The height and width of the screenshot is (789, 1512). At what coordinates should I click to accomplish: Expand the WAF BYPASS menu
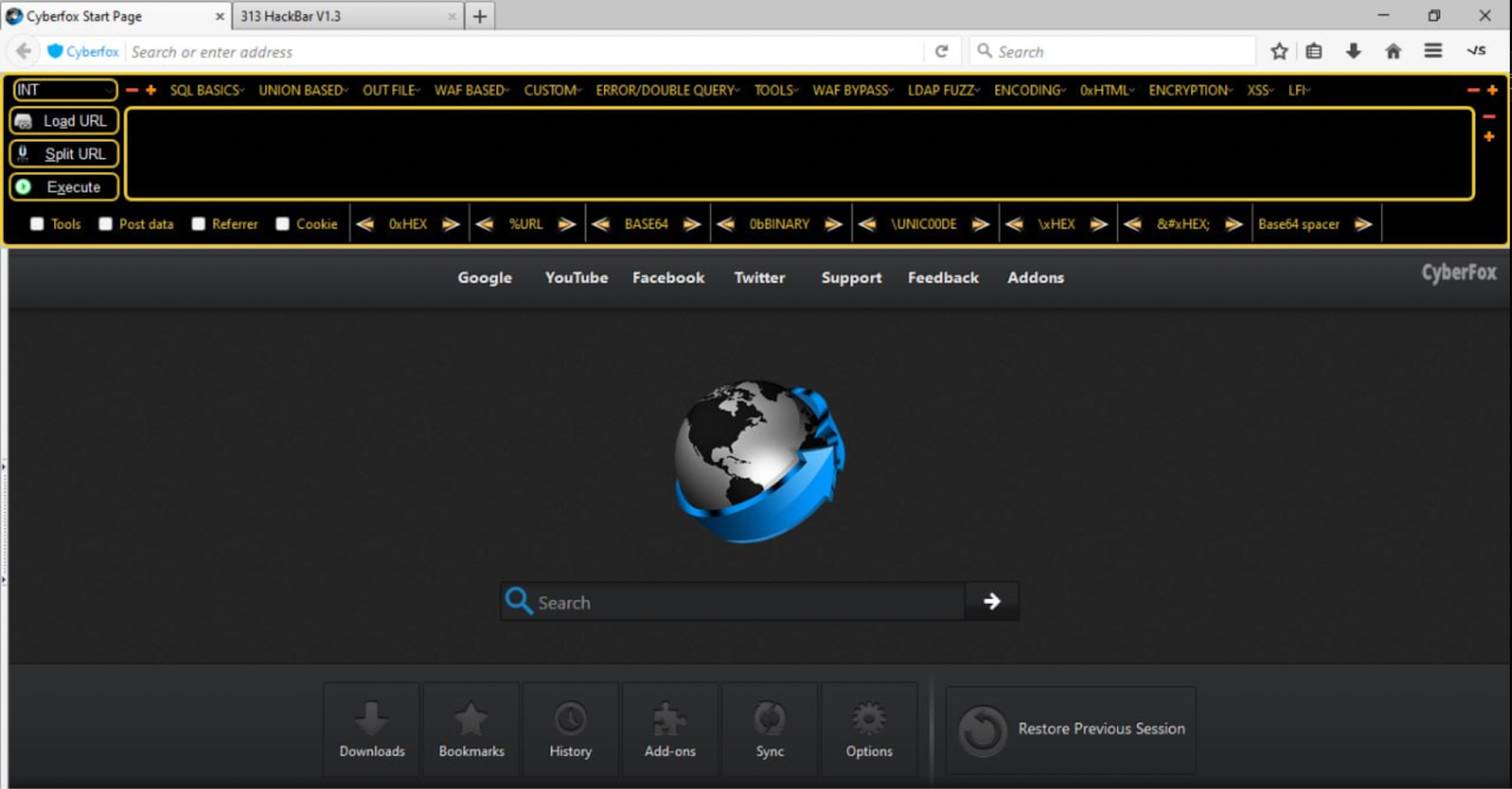coord(853,90)
